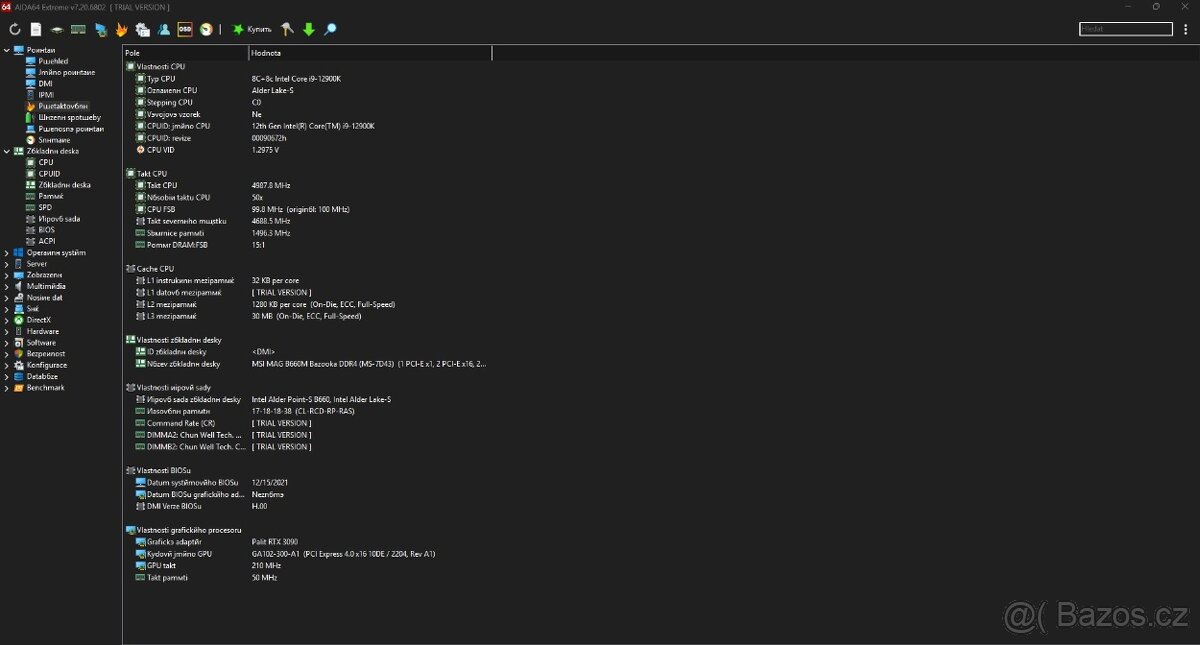Click the Xbox icon beside DirectX
The height and width of the screenshot is (645, 1200).
(18, 320)
